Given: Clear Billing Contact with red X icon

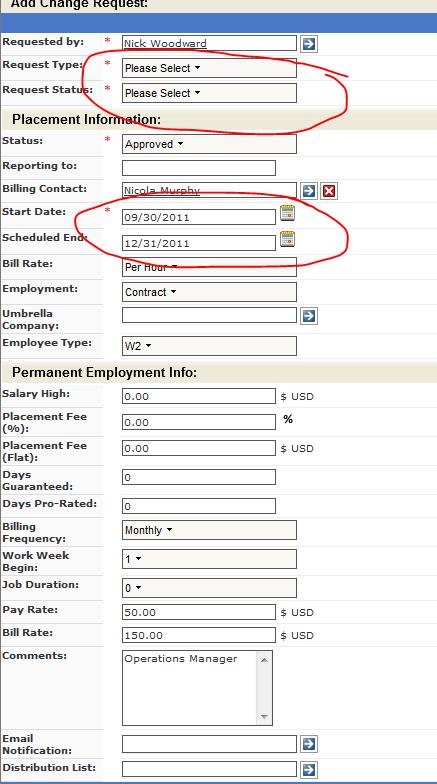Looking at the screenshot, I should [x=329, y=190].
